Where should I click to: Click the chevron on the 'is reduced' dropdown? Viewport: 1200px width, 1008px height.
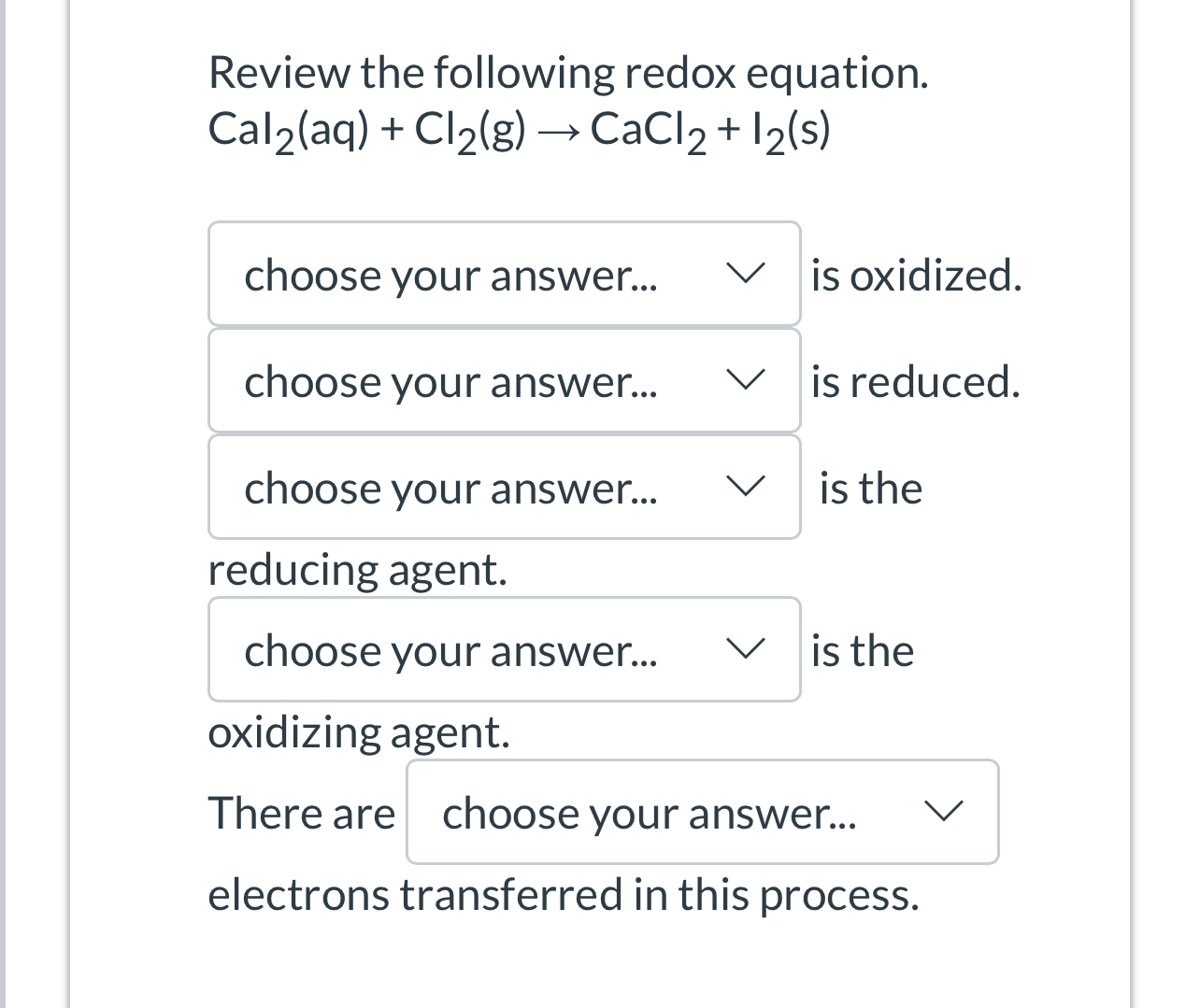coord(745,380)
